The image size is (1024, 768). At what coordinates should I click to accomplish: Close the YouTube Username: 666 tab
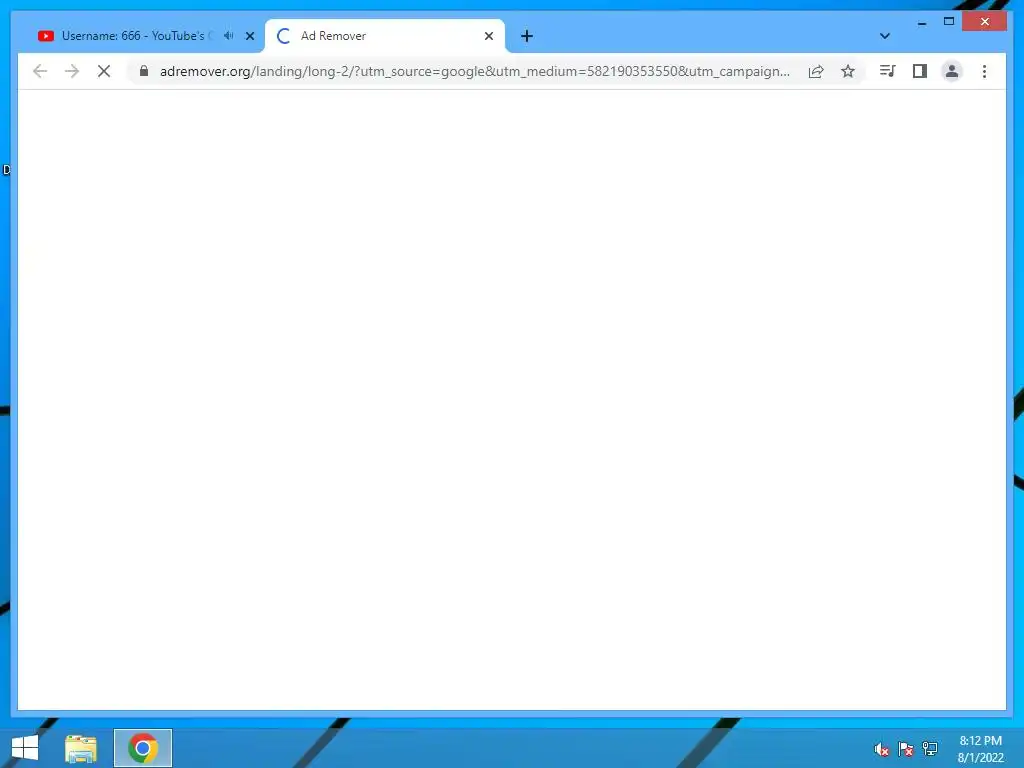pos(249,36)
